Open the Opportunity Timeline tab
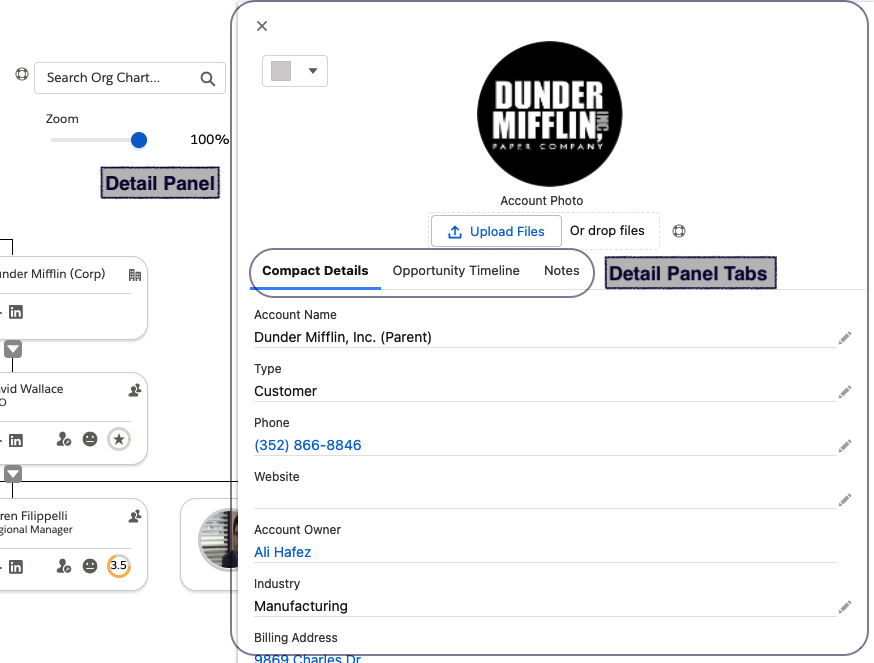The image size is (874, 663). coord(456,271)
